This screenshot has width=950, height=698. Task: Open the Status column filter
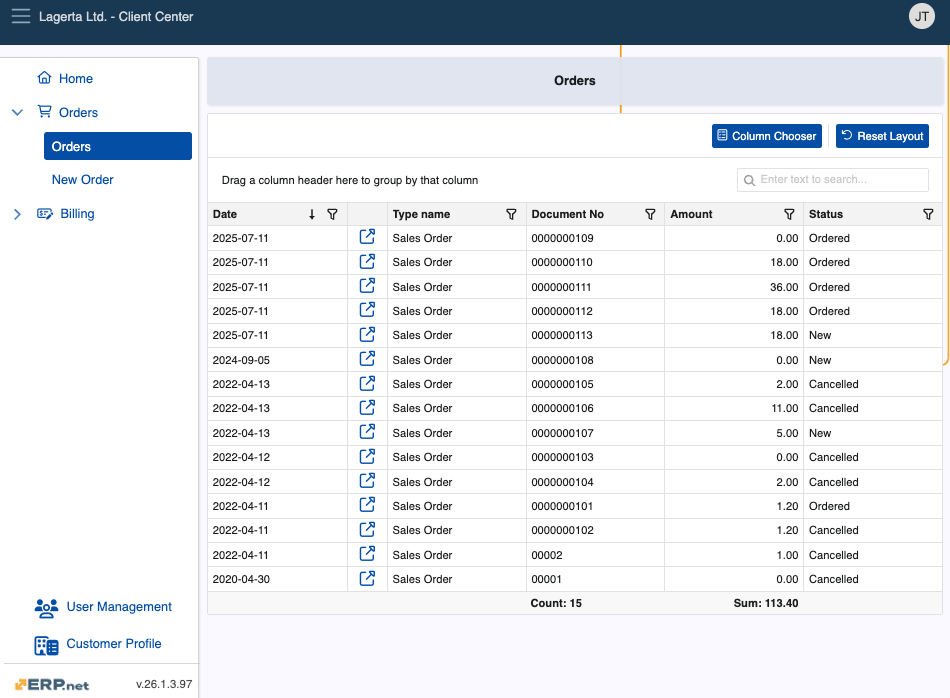point(928,214)
